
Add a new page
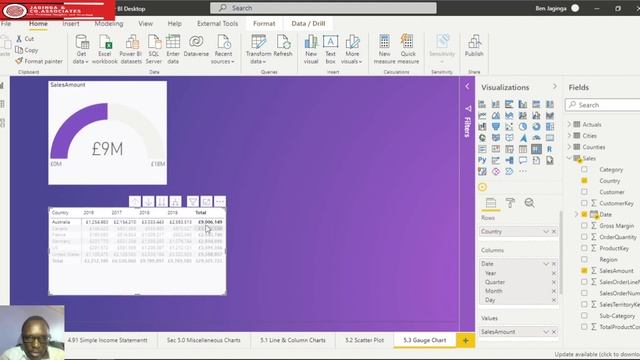(465, 340)
